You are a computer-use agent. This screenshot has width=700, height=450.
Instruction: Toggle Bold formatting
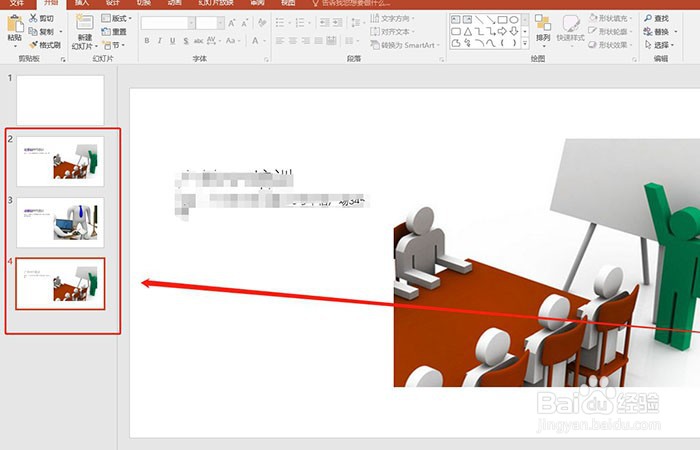click(146, 41)
